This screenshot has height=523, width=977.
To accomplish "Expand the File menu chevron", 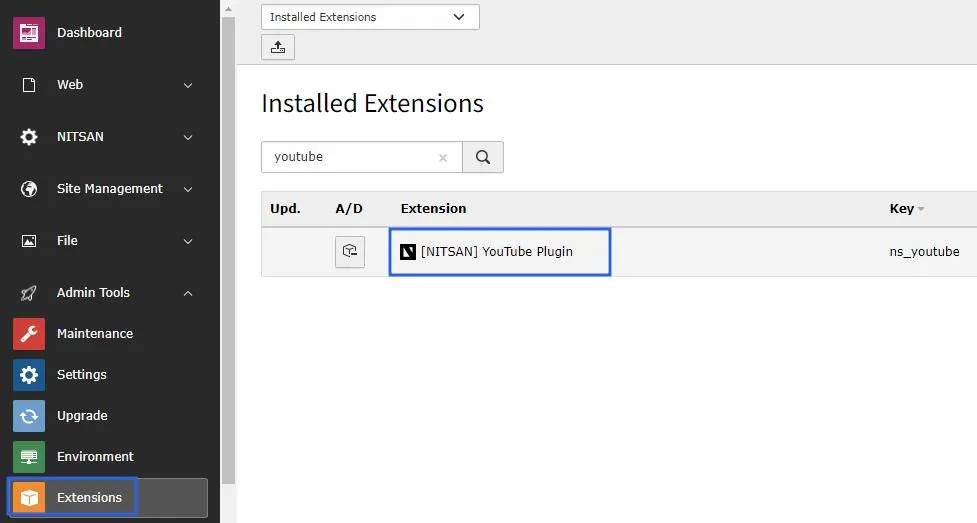I will 188,241.
